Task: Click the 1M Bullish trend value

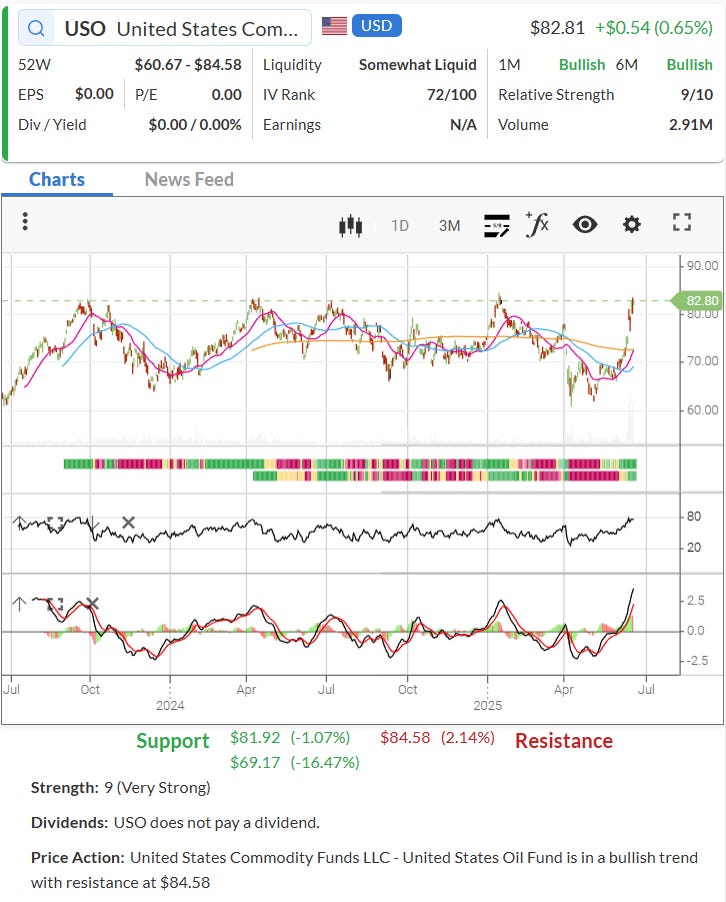Action: pos(582,65)
